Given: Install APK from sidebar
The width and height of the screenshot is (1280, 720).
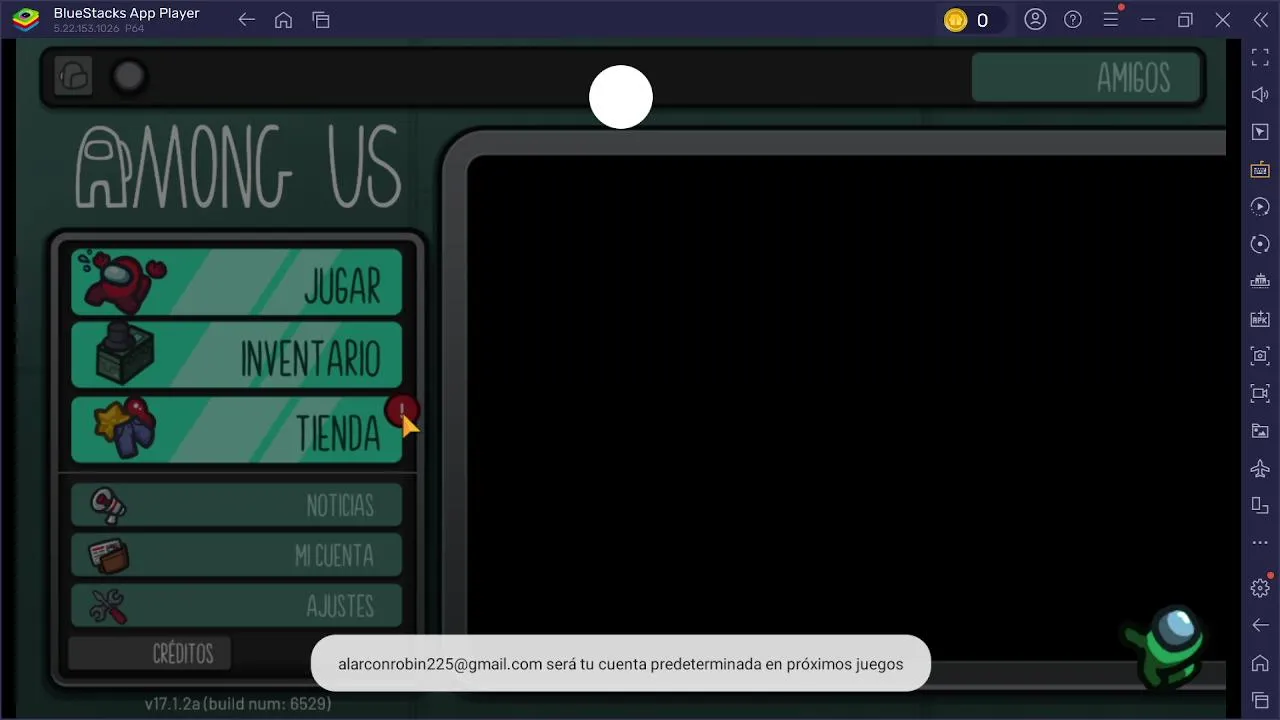Looking at the screenshot, I should click(x=1260, y=319).
